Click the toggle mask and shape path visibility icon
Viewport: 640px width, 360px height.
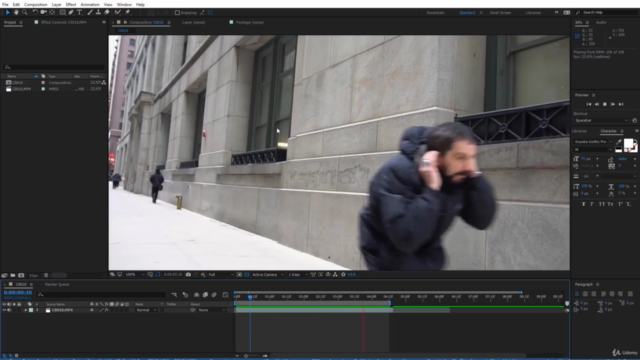pyautogui.click(x=158, y=275)
